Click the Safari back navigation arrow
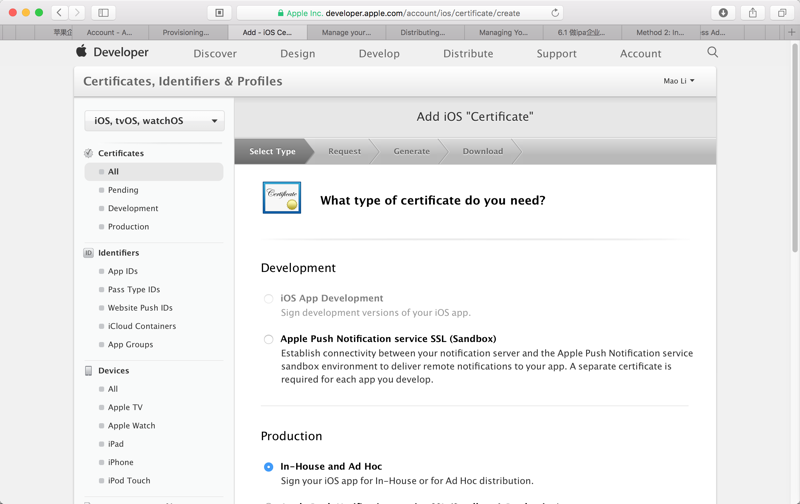 pyautogui.click(x=60, y=13)
